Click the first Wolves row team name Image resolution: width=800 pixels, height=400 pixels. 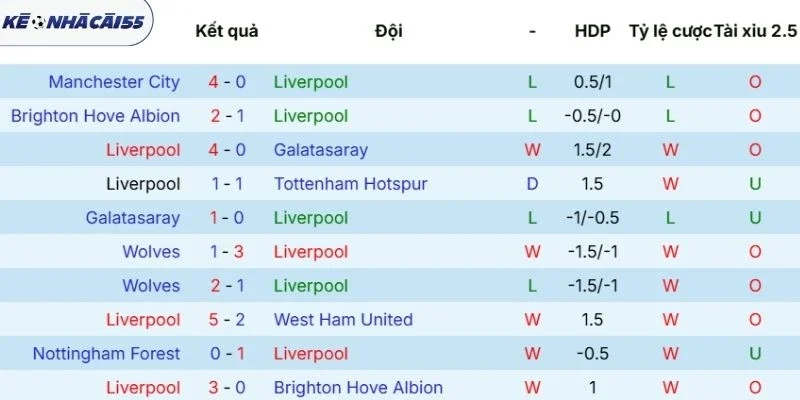click(151, 252)
